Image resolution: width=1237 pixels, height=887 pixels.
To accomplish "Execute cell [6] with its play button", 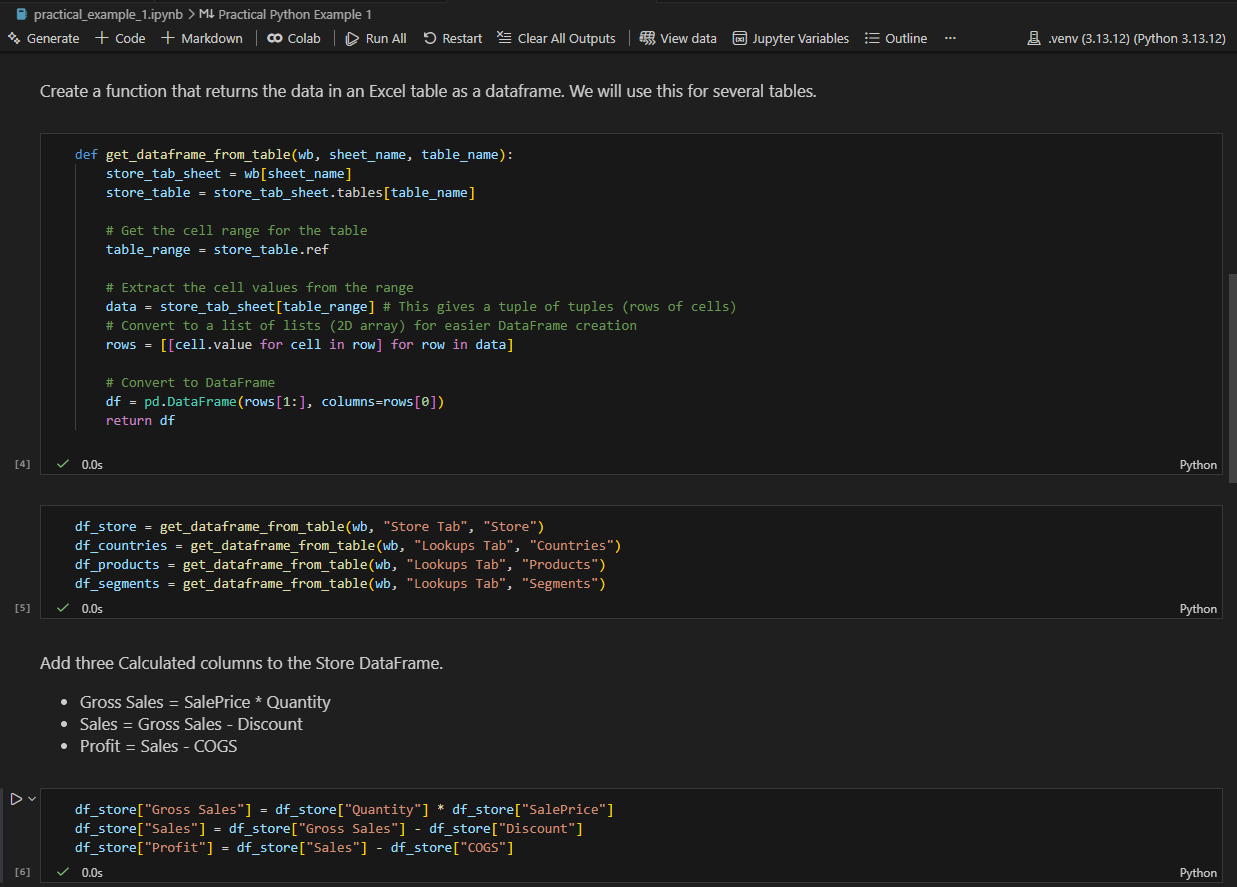I will (x=15, y=798).
